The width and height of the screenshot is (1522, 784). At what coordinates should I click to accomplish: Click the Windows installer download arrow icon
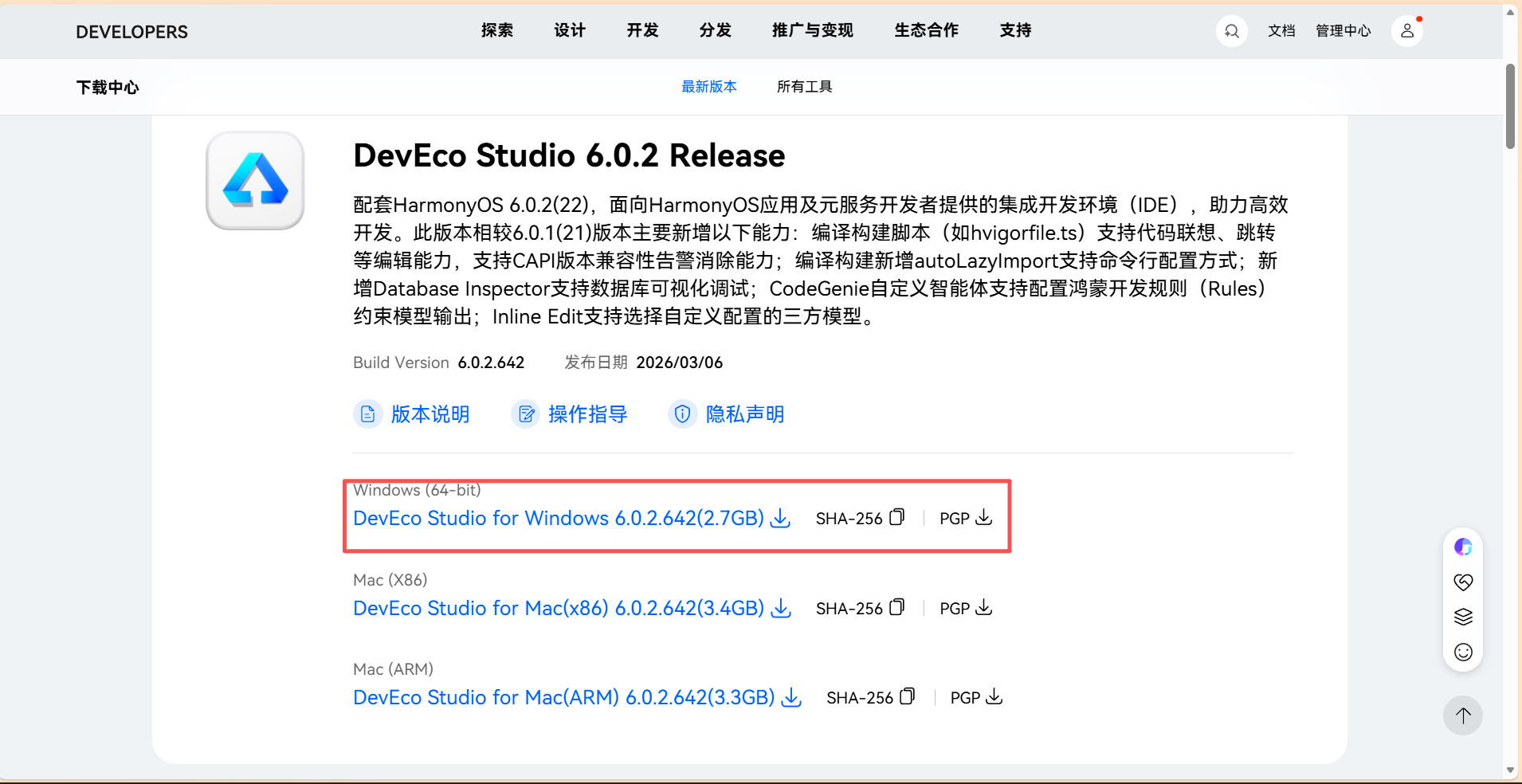(x=782, y=519)
